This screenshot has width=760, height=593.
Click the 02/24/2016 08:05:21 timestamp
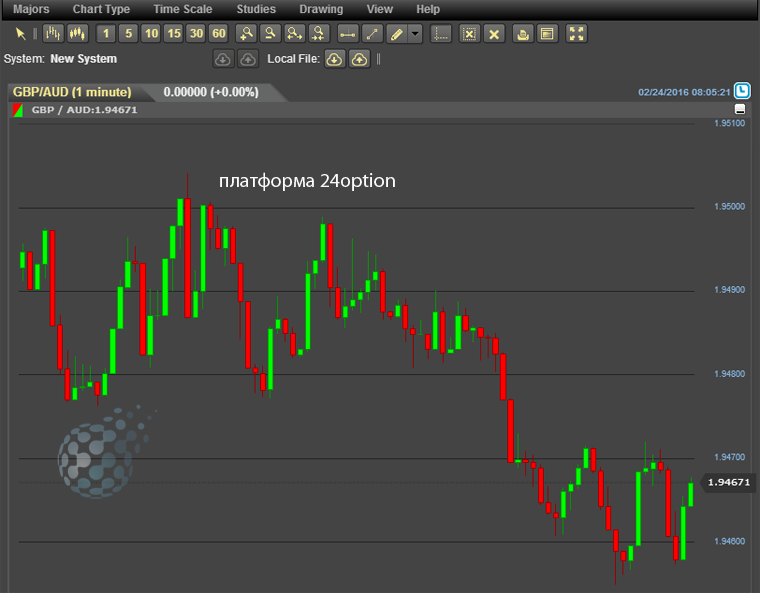pyautogui.click(x=684, y=92)
